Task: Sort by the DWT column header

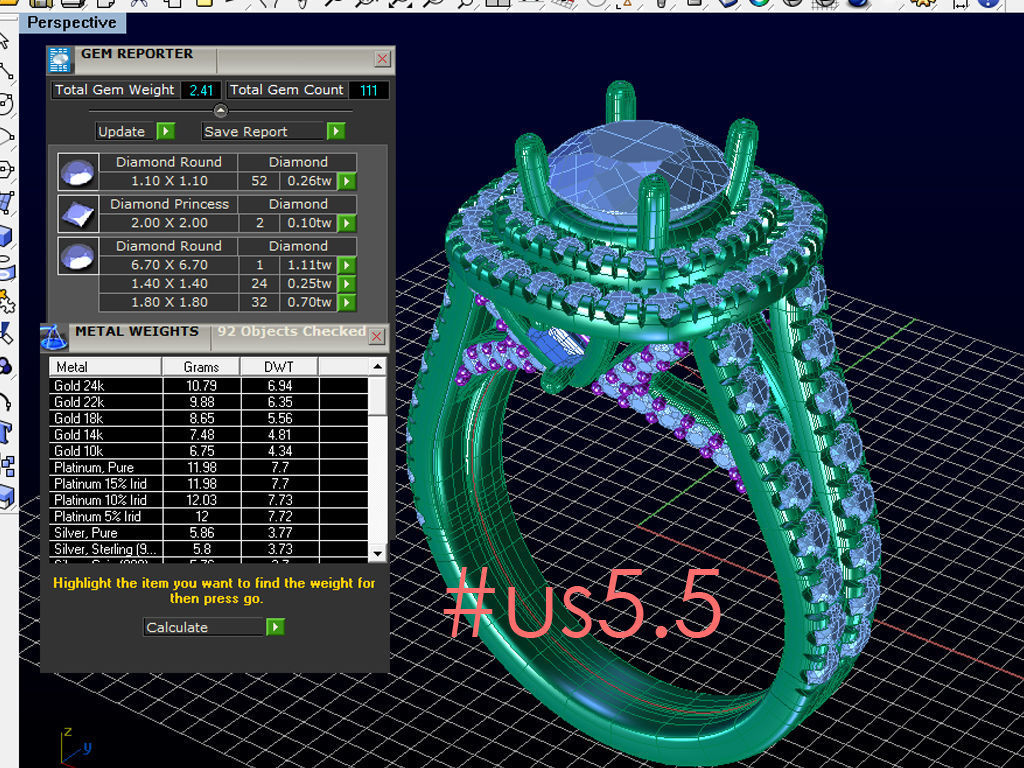Action: (x=279, y=366)
